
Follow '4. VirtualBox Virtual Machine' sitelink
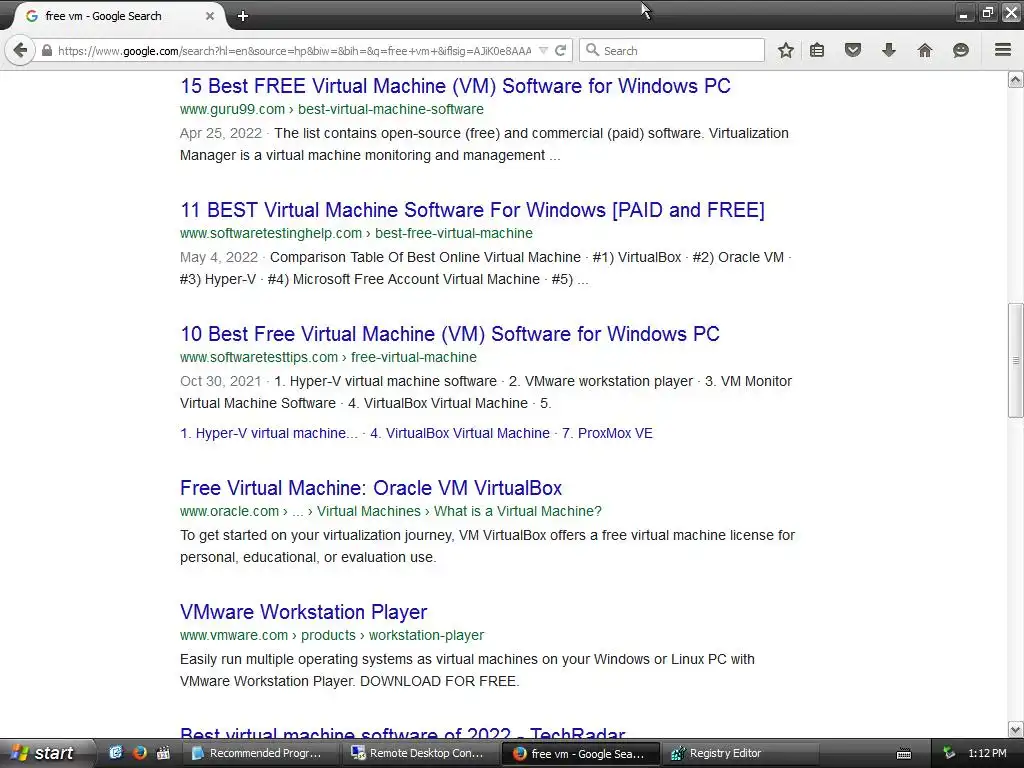(x=460, y=433)
